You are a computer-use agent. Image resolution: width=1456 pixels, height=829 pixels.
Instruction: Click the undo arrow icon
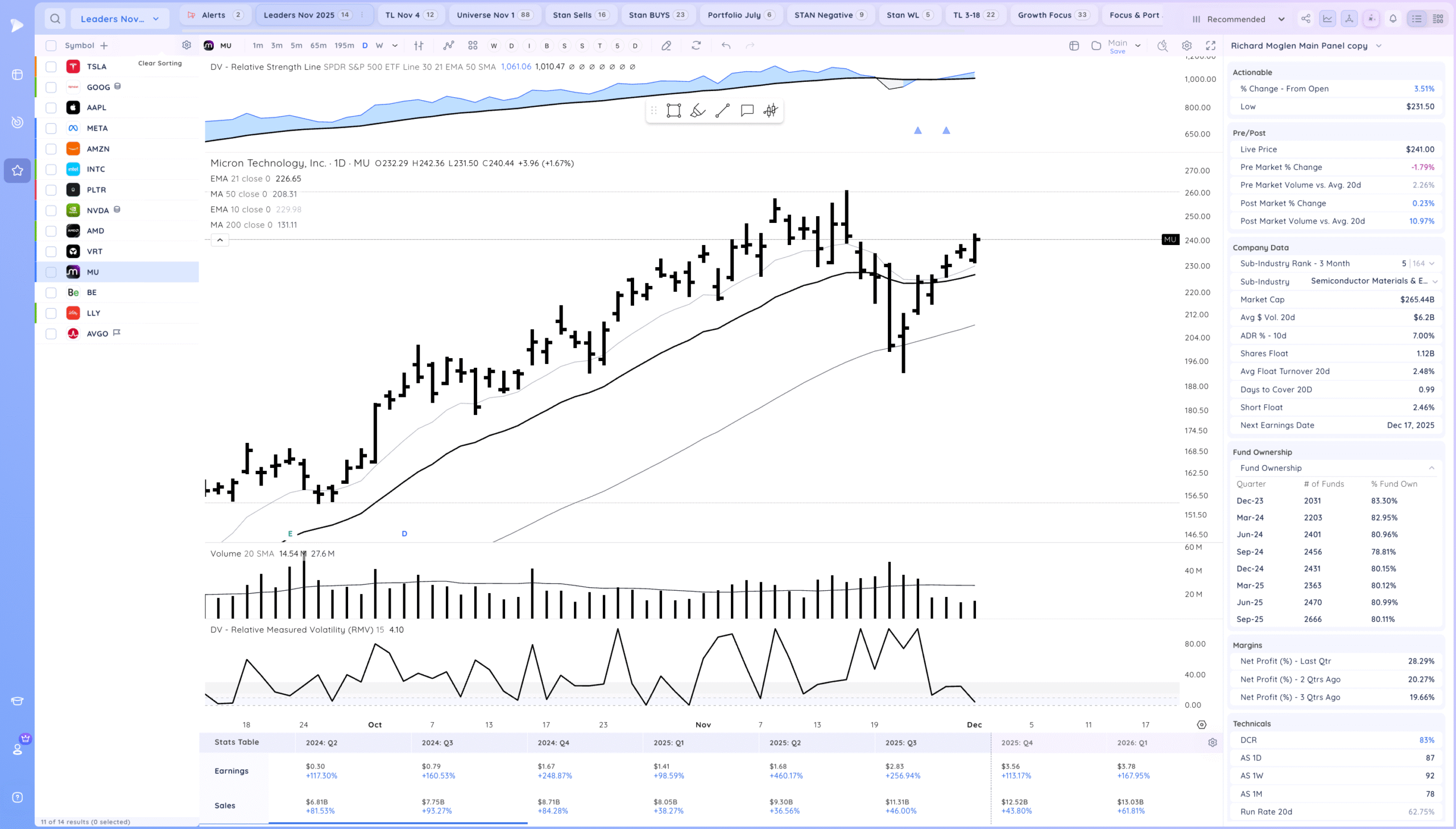click(725, 45)
